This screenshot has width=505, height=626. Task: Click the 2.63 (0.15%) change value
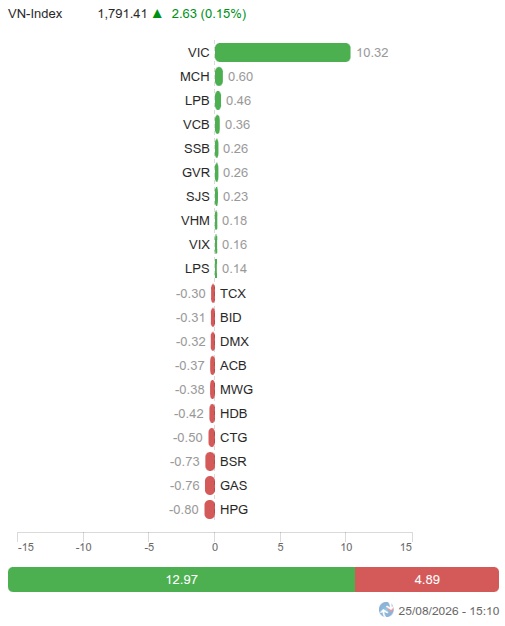coord(209,14)
